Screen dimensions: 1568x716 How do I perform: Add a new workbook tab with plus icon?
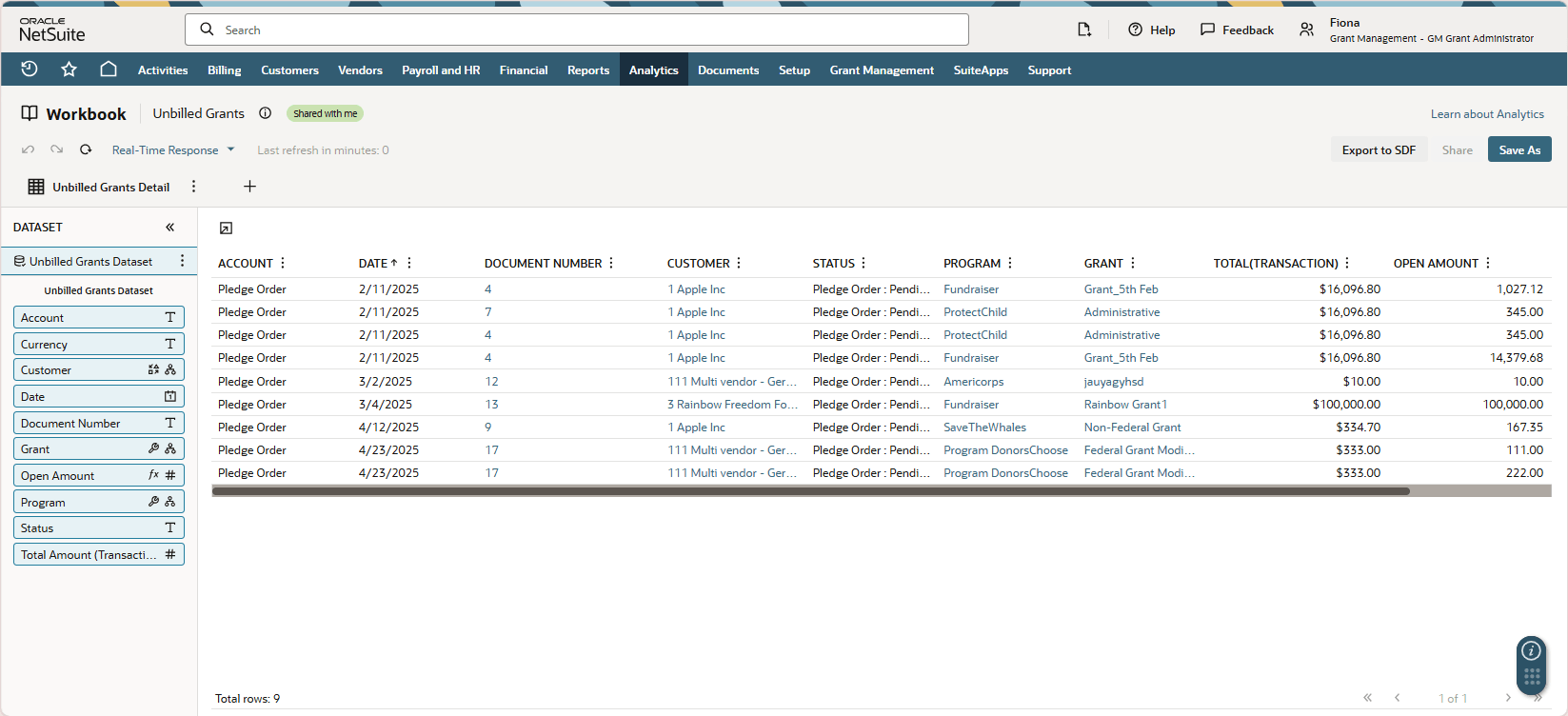(249, 187)
